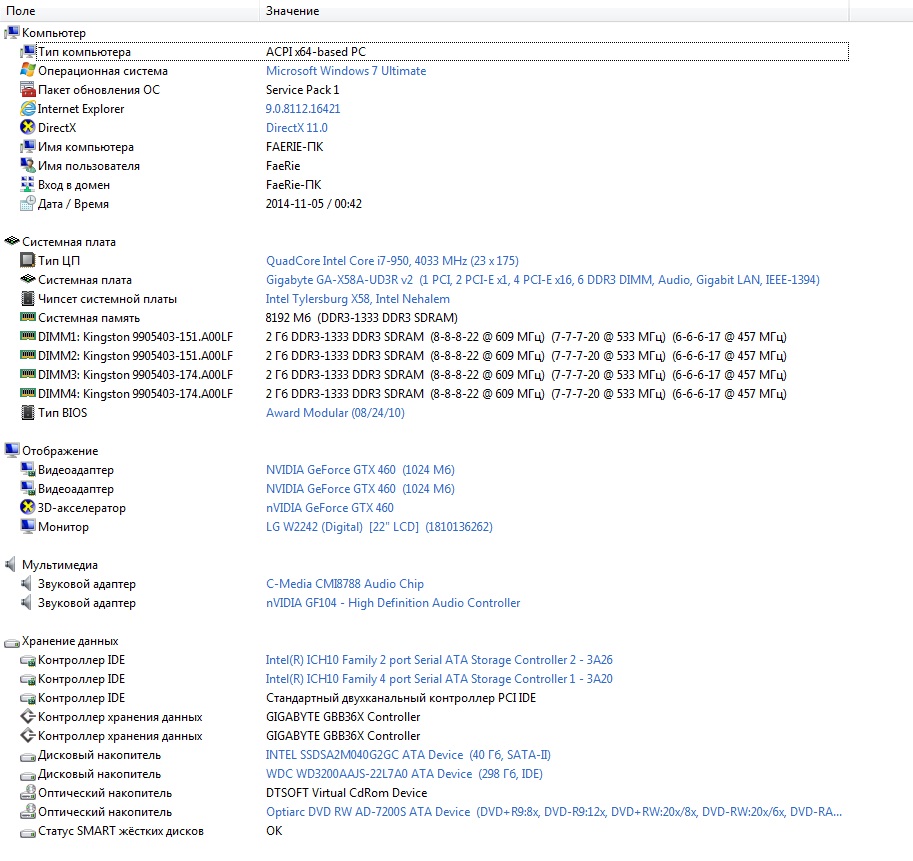Open the nVIDIA GF104 High Definition Audio link
Image resolution: width=913 pixels, height=861 pixels.
pos(393,603)
